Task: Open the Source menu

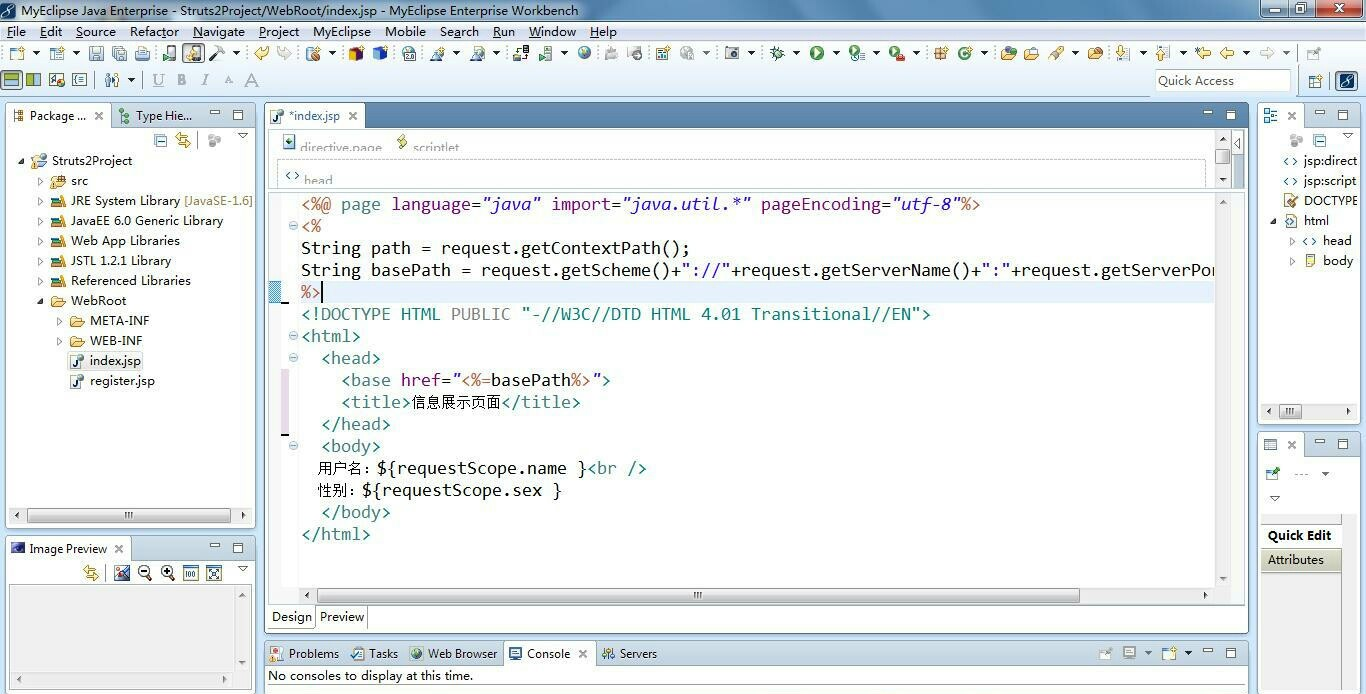Action: point(96,31)
